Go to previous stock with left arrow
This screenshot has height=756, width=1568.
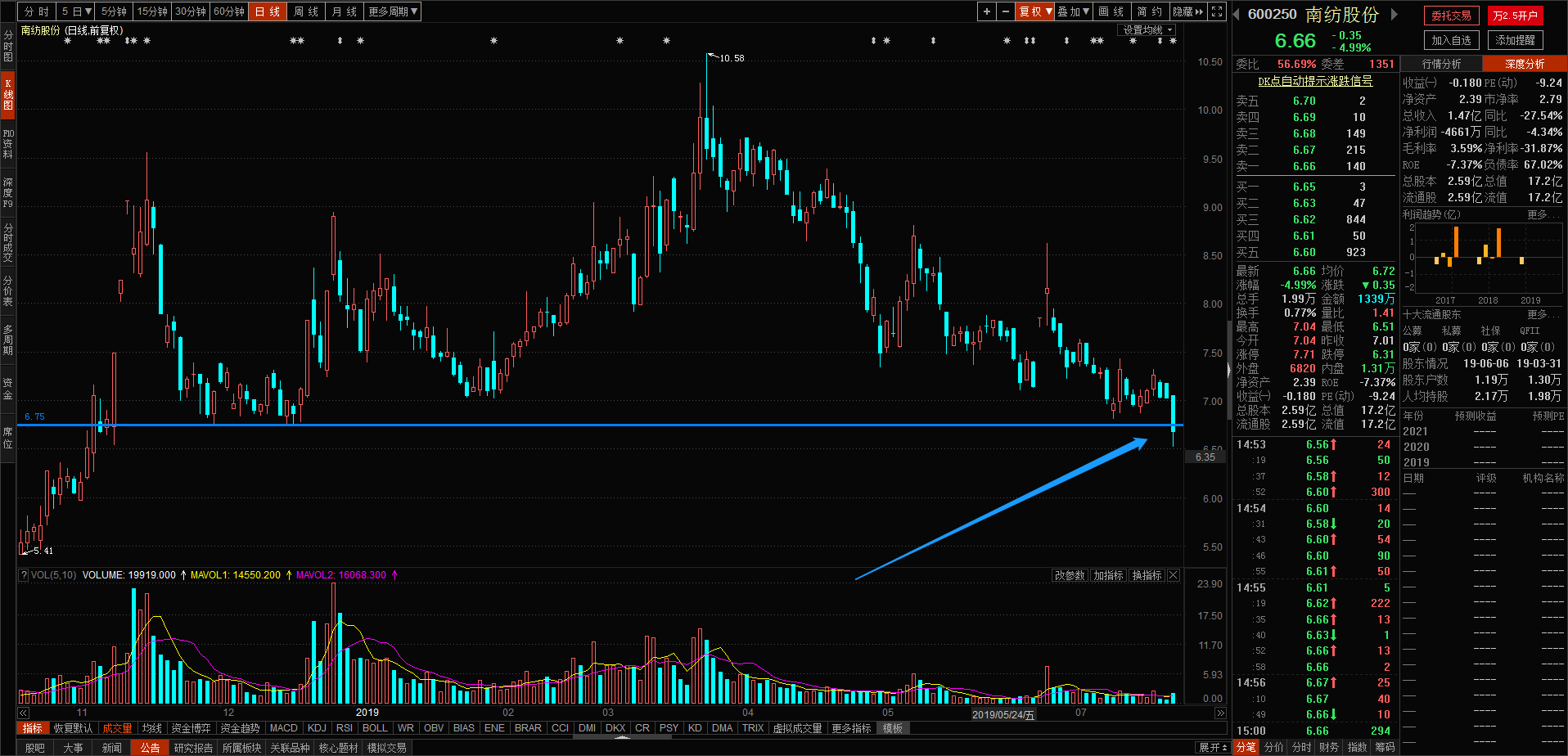[1237, 15]
